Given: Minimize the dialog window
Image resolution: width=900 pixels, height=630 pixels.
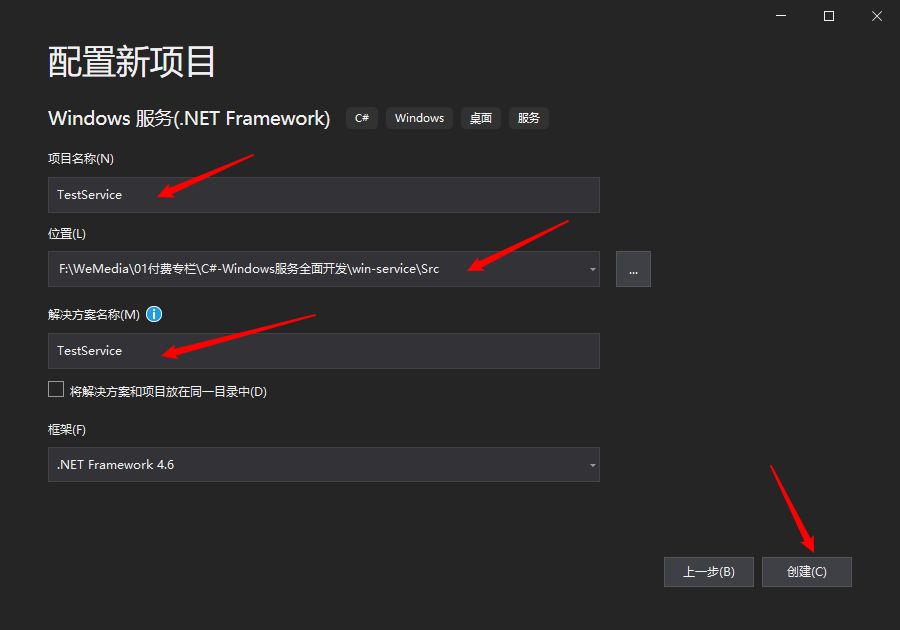Looking at the screenshot, I should click(781, 16).
